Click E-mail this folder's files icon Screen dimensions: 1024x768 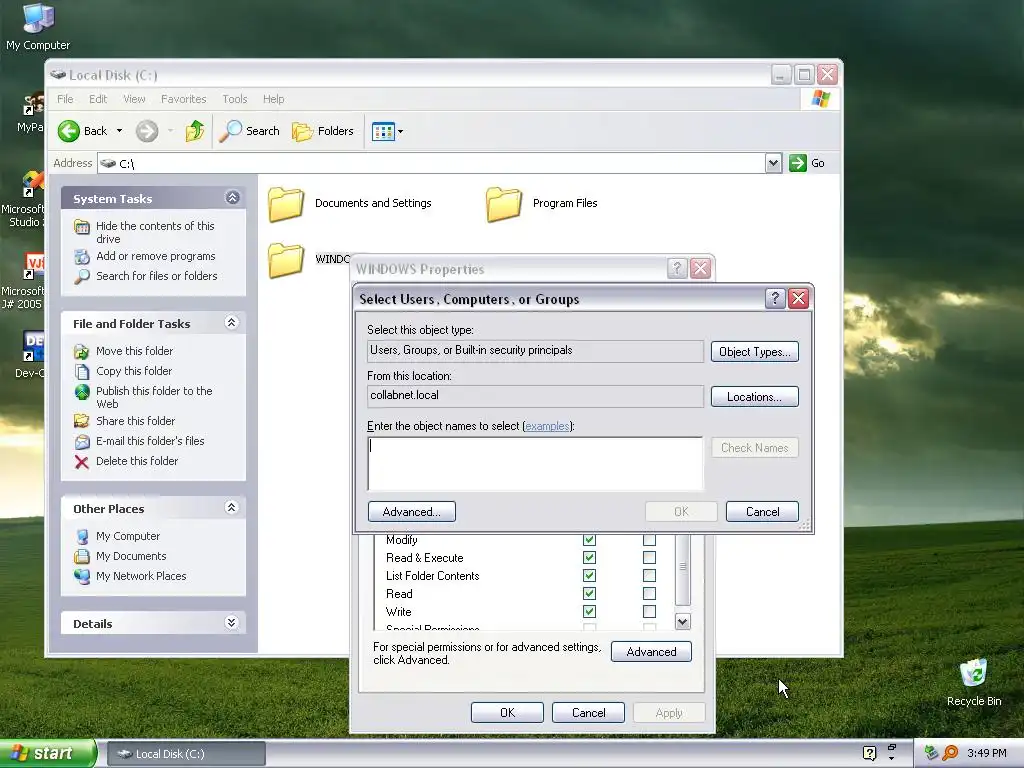point(82,441)
